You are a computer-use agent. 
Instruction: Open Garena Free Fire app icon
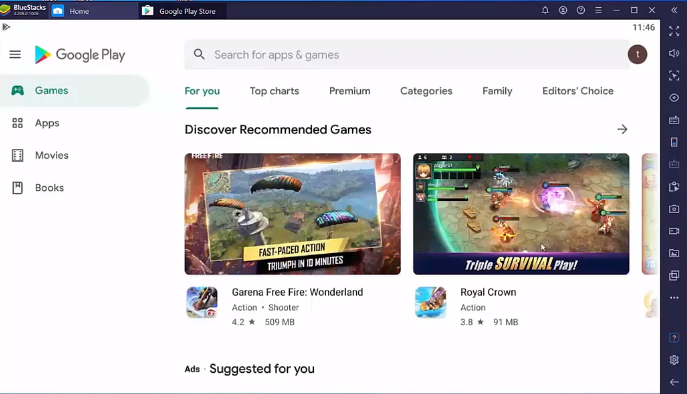point(202,302)
